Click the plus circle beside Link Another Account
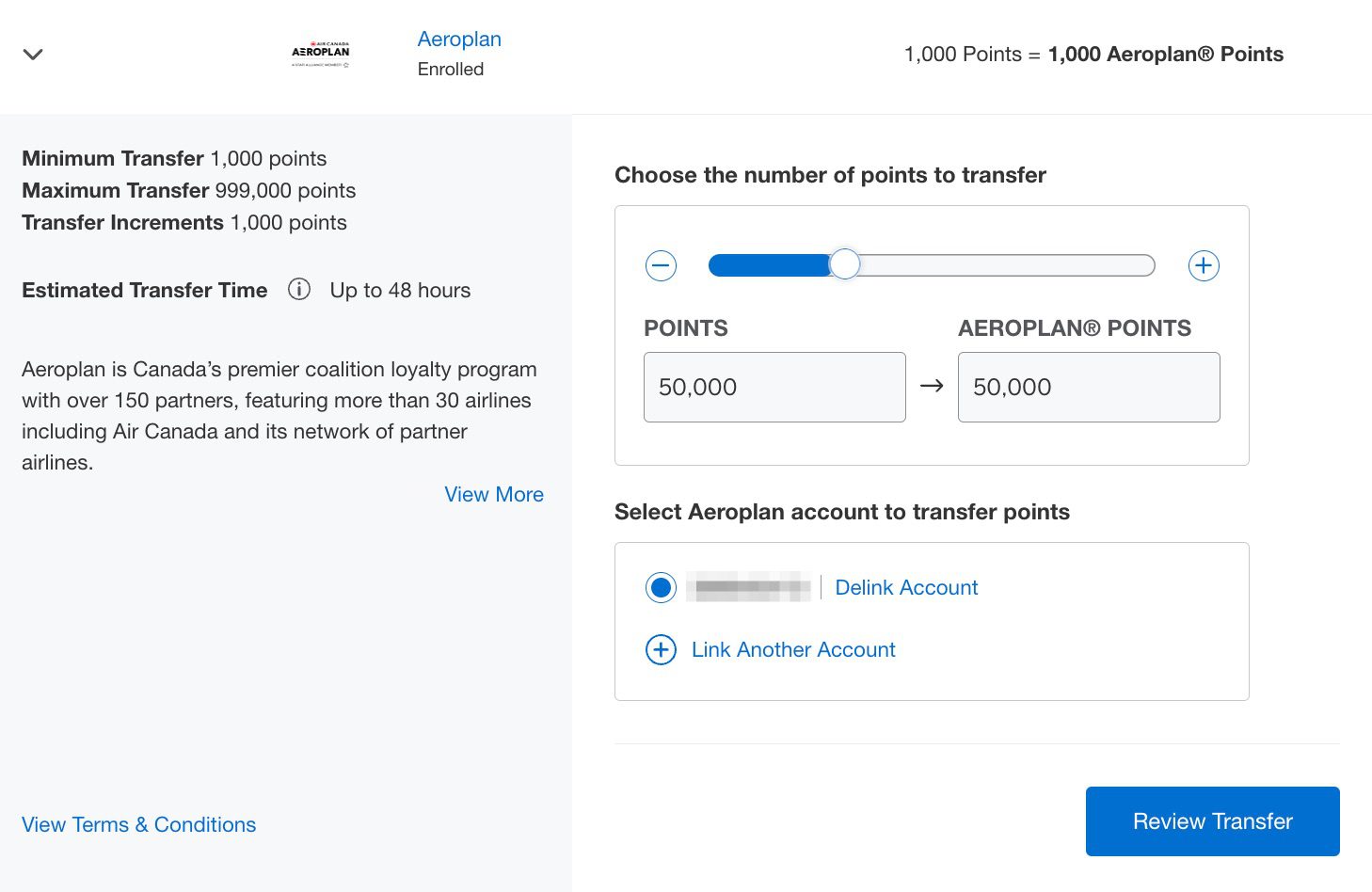Image resolution: width=1372 pixels, height=892 pixels. click(x=661, y=649)
